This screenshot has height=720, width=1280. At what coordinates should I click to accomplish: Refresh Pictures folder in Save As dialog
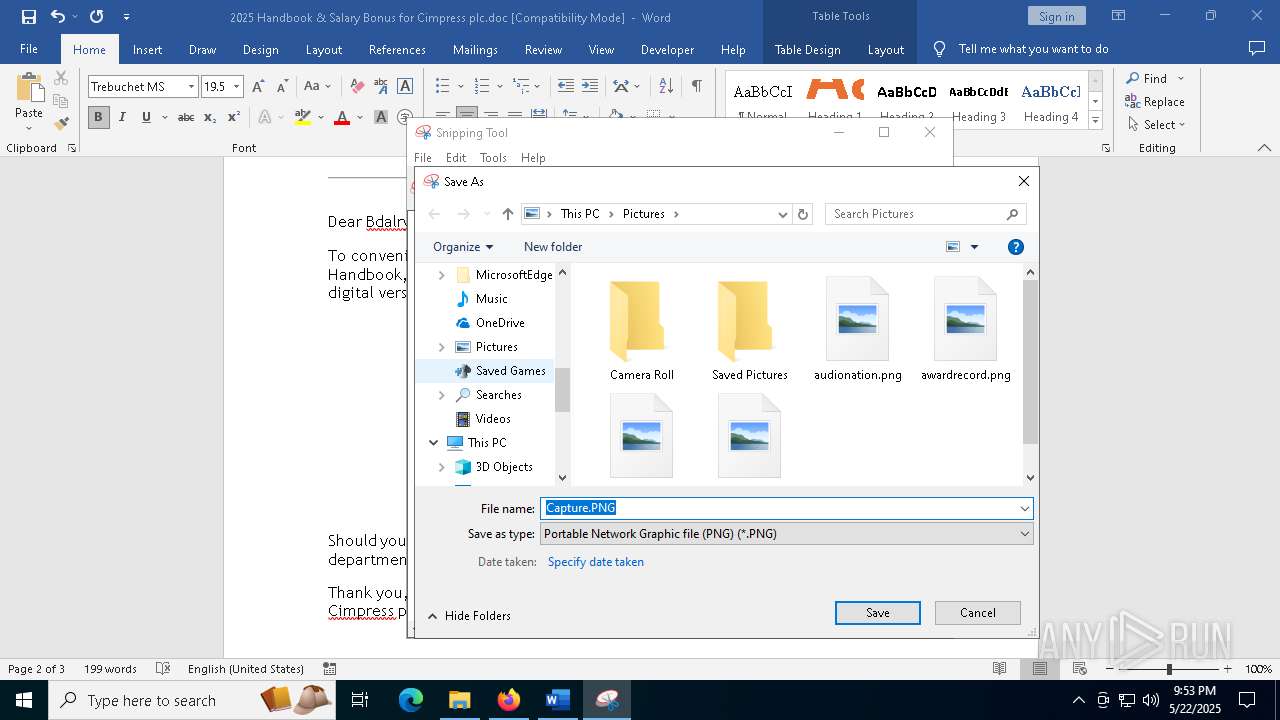point(803,214)
